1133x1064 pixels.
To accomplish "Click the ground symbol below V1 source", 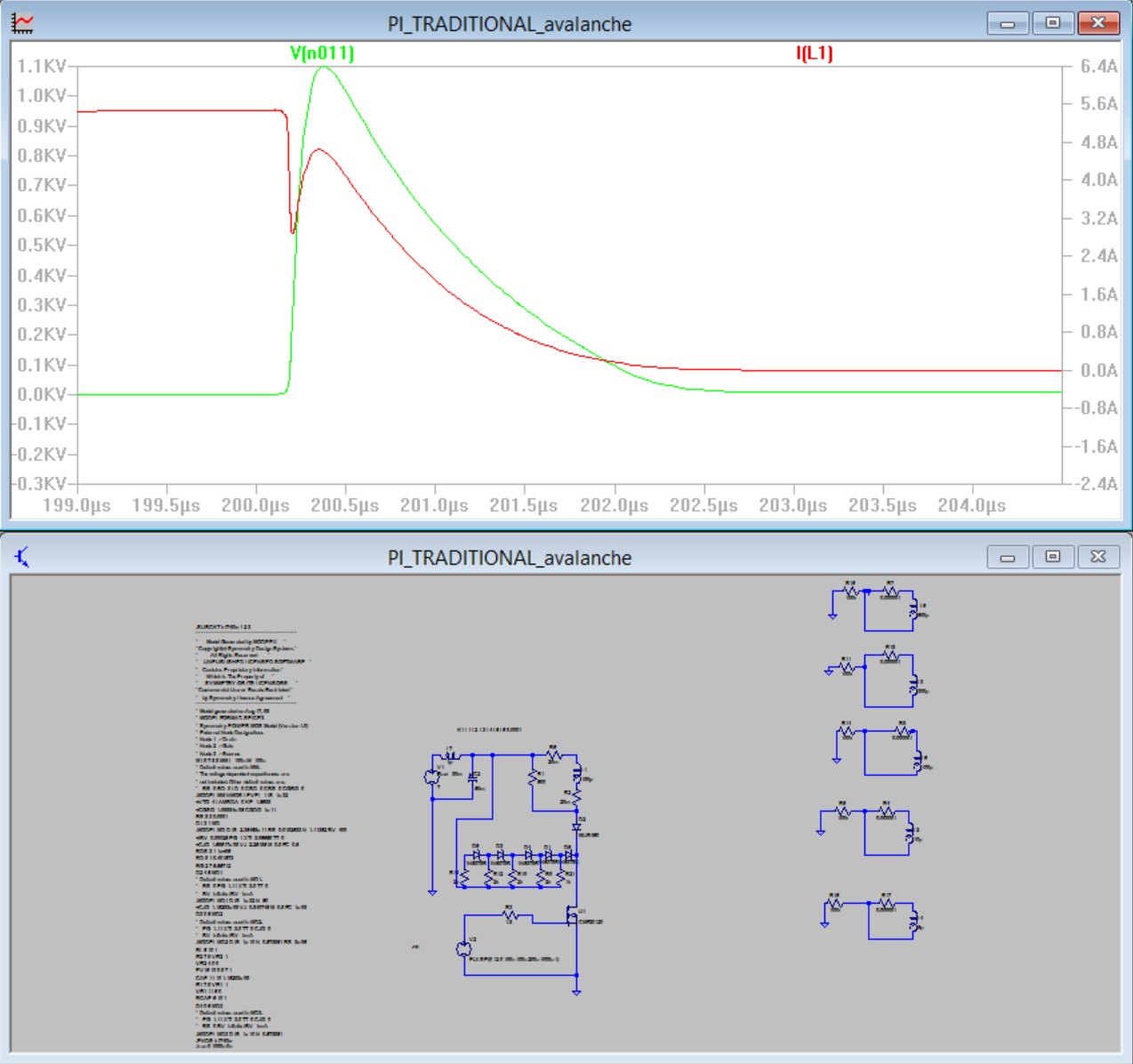I will 432,891.
